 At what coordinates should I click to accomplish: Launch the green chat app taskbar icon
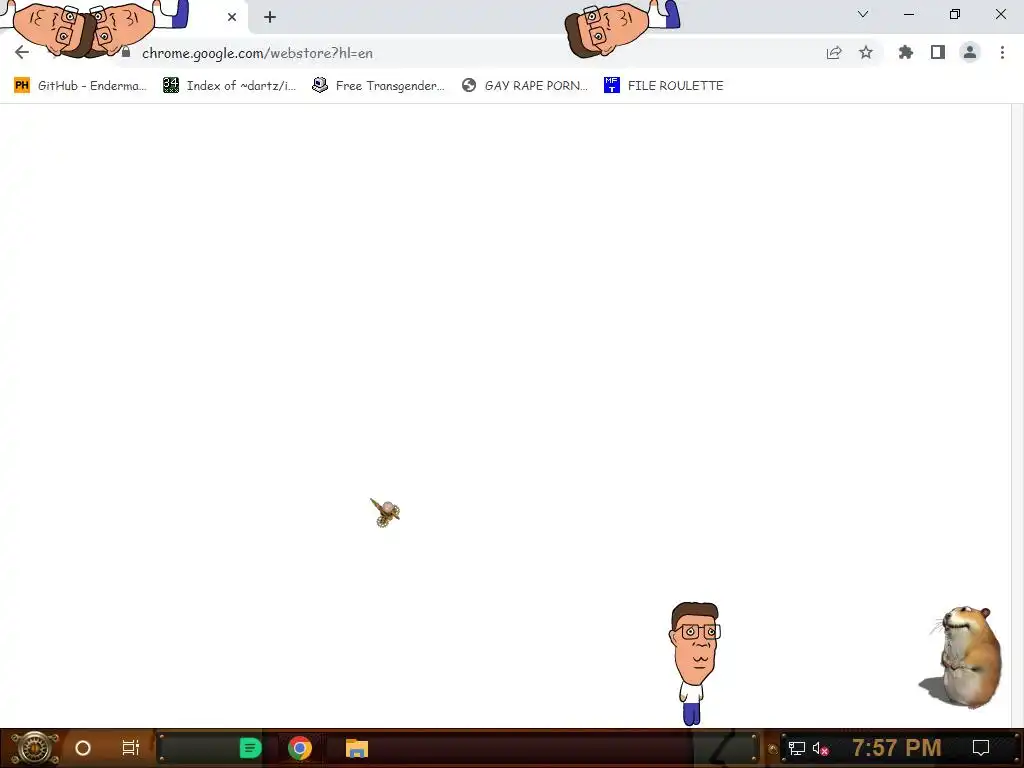pos(250,748)
